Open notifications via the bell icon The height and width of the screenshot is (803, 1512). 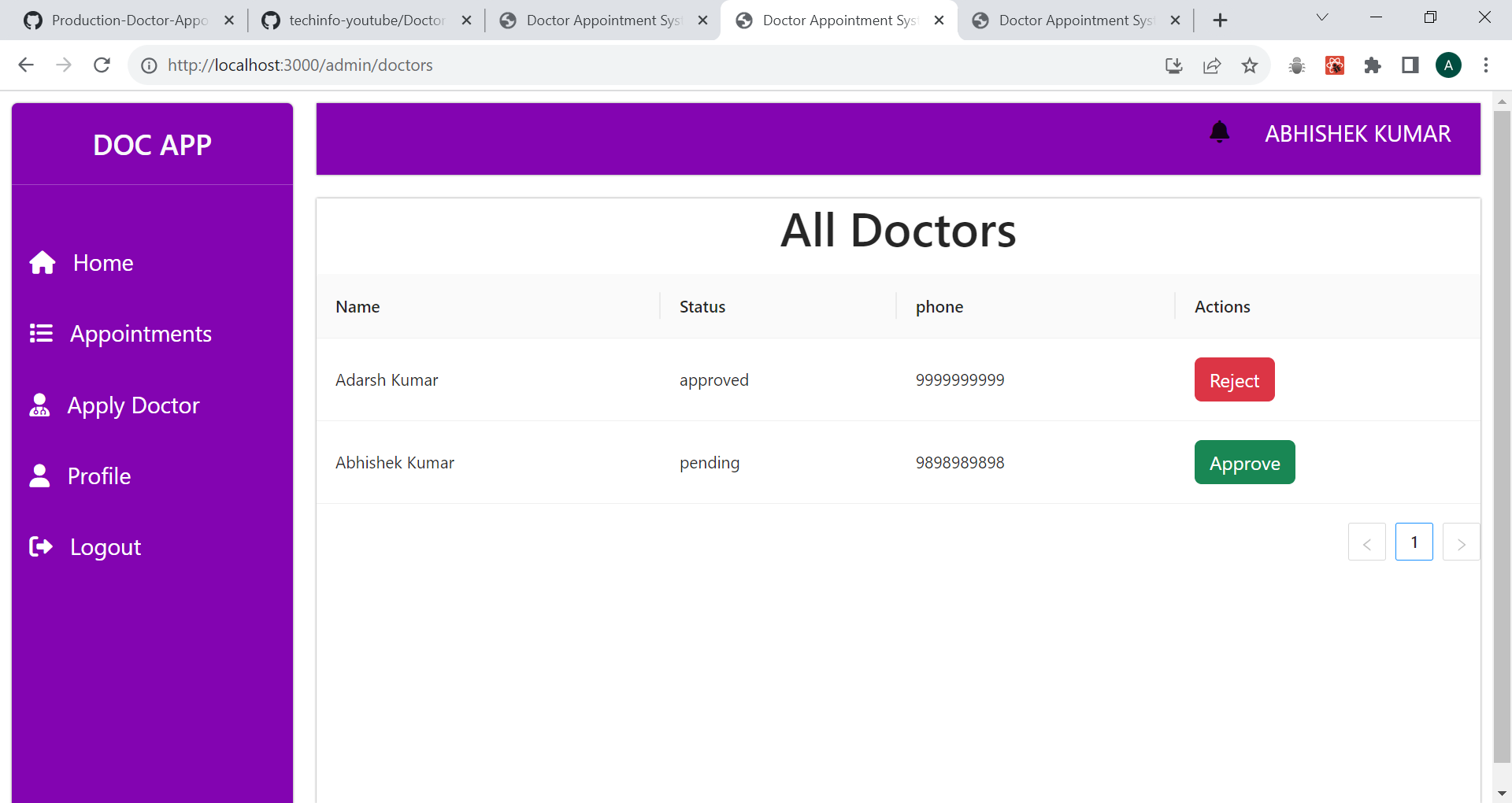pos(1219,132)
